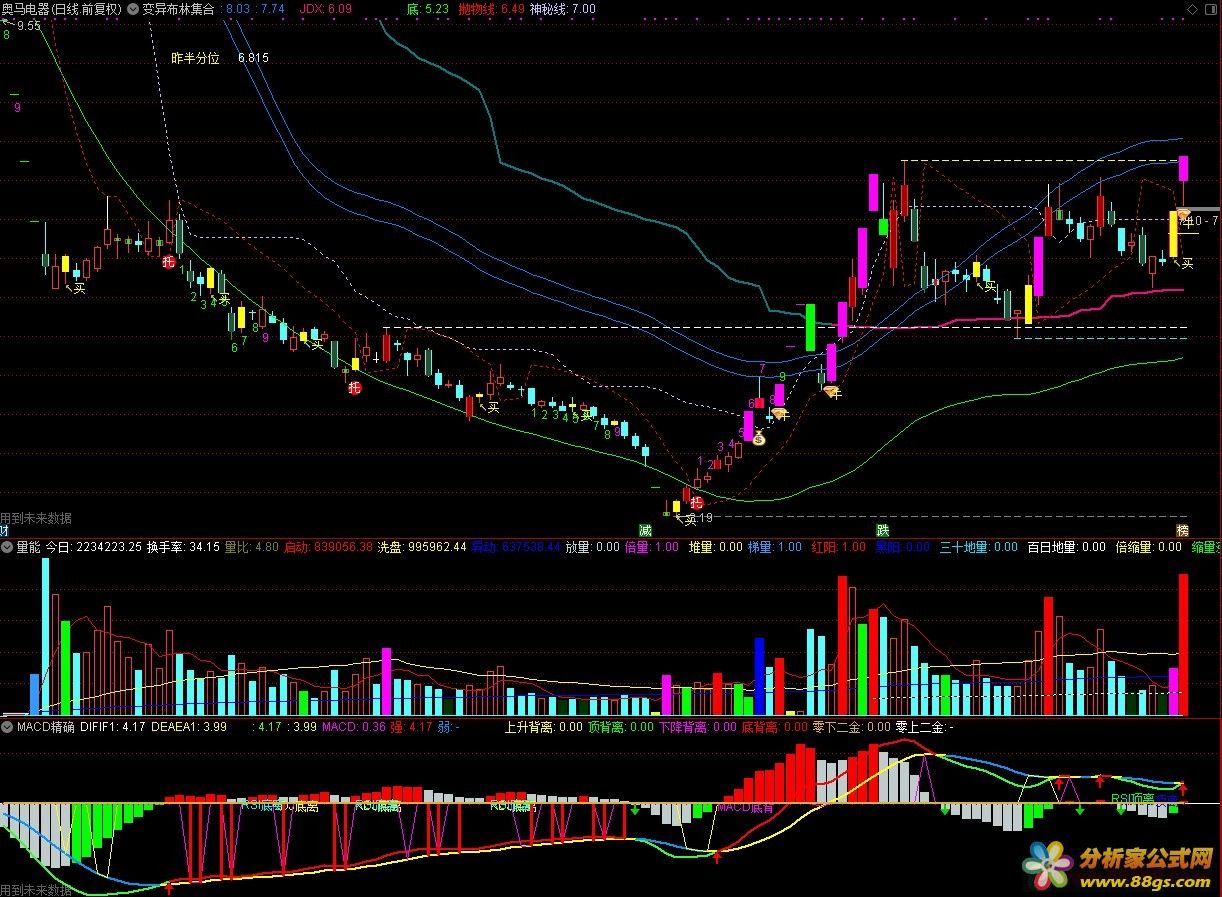Select the 量能 panel title
1222x897 pixels.
pos(29,547)
